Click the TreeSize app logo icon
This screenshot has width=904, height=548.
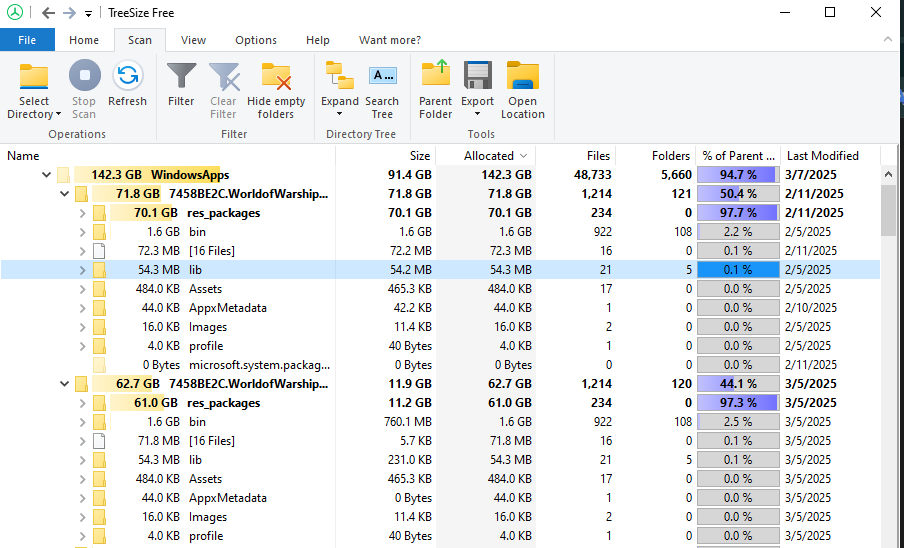pyautogui.click(x=15, y=12)
